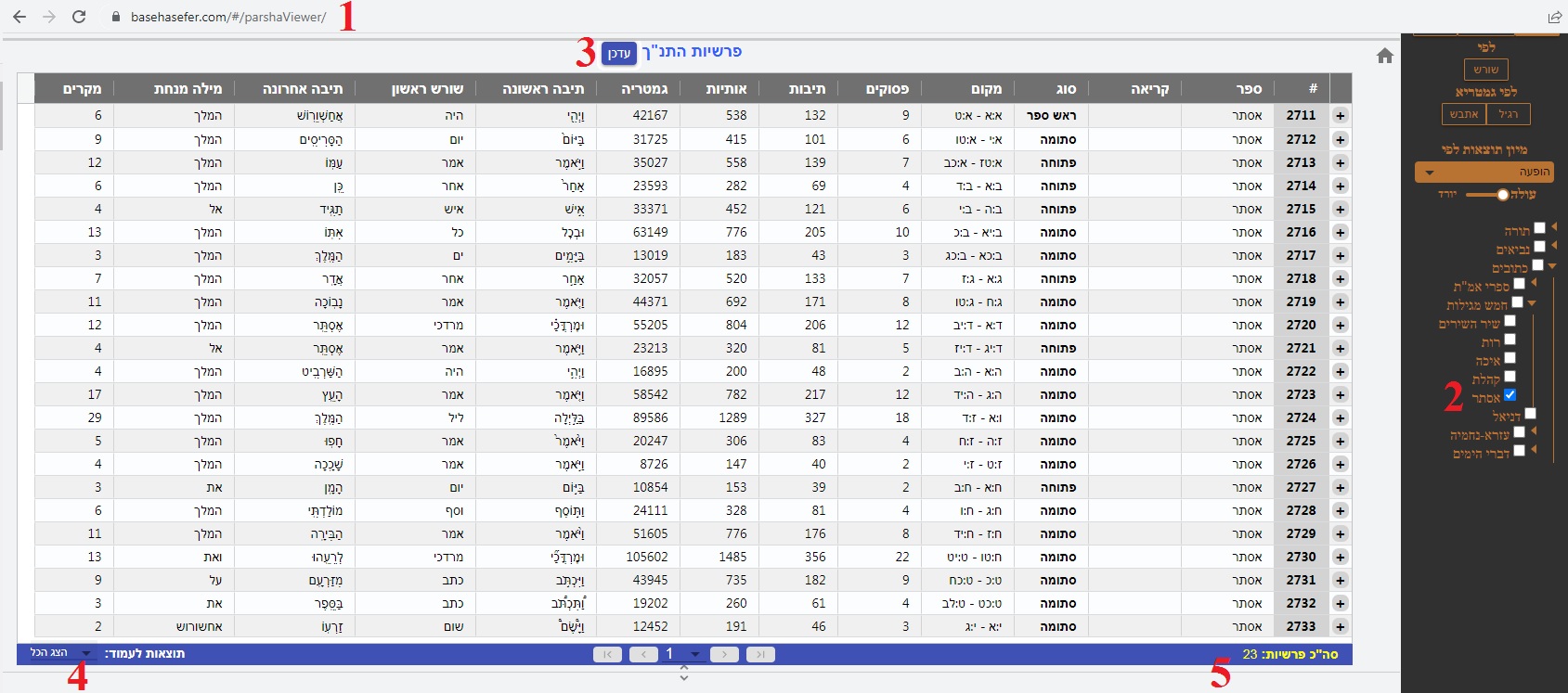
Task: Expand the נביאים tree node arrow
Action: [1554, 245]
